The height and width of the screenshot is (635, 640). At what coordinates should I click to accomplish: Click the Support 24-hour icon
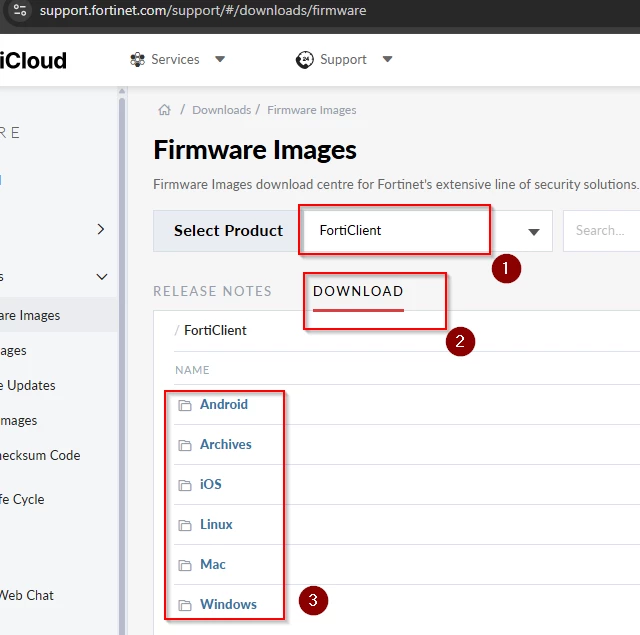pyautogui.click(x=304, y=60)
